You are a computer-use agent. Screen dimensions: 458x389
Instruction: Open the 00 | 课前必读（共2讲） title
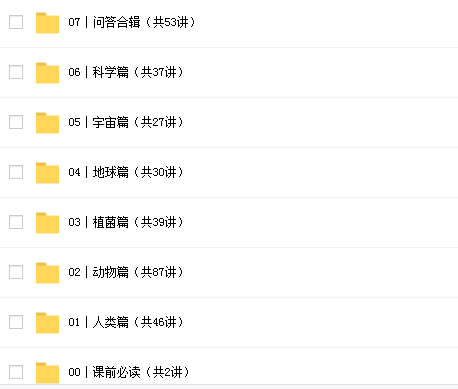pyautogui.click(x=129, y=372)
